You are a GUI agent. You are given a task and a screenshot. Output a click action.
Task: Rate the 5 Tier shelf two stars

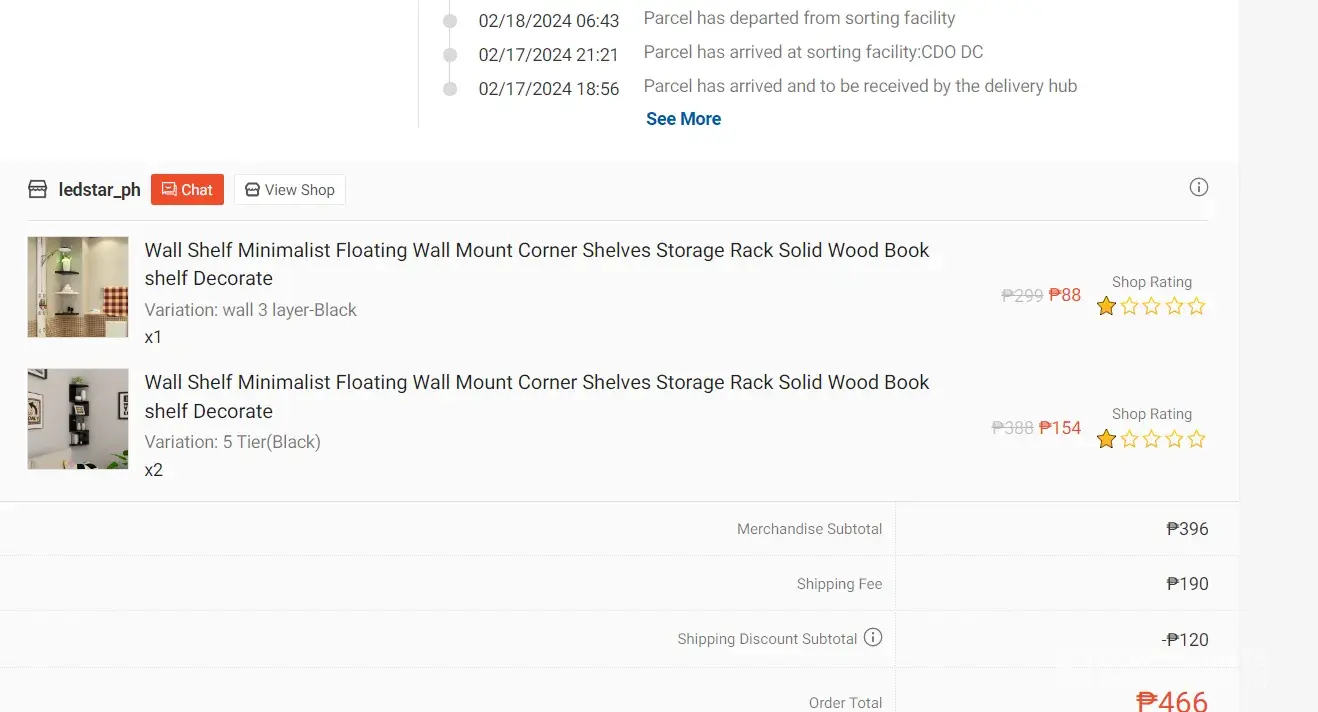click(x=1129, y=439)
